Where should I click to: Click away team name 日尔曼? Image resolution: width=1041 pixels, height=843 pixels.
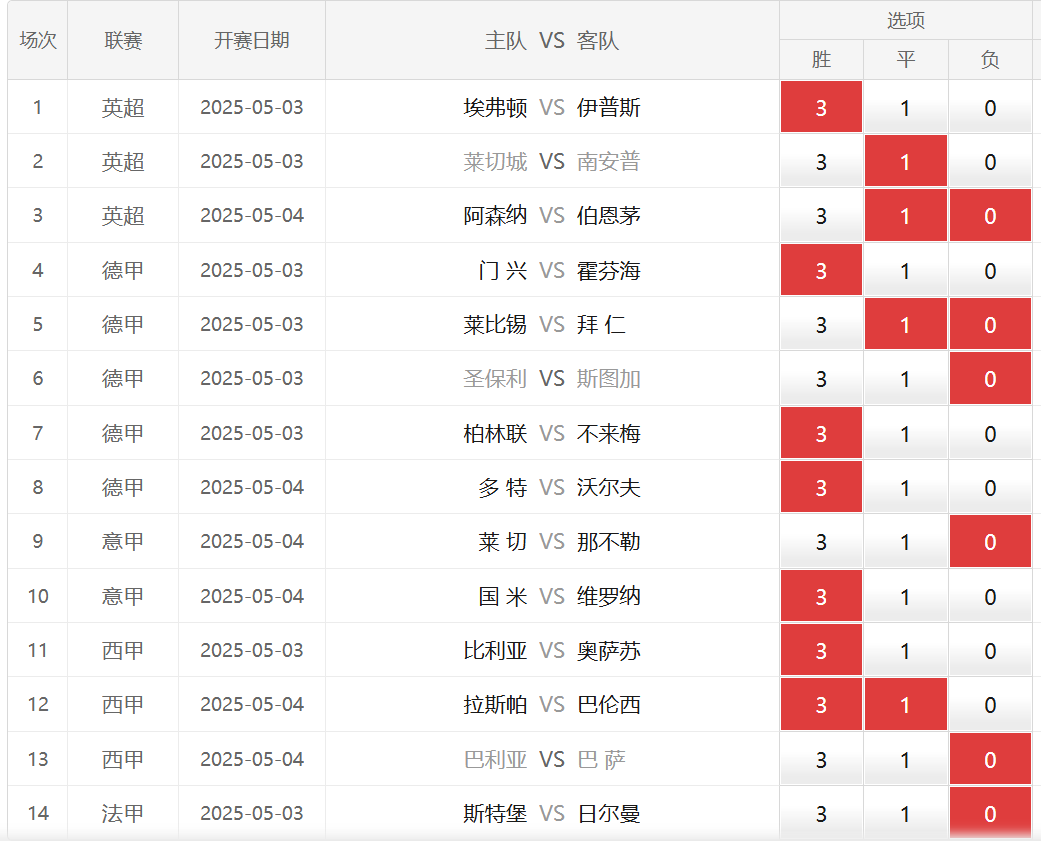point(609,814)
